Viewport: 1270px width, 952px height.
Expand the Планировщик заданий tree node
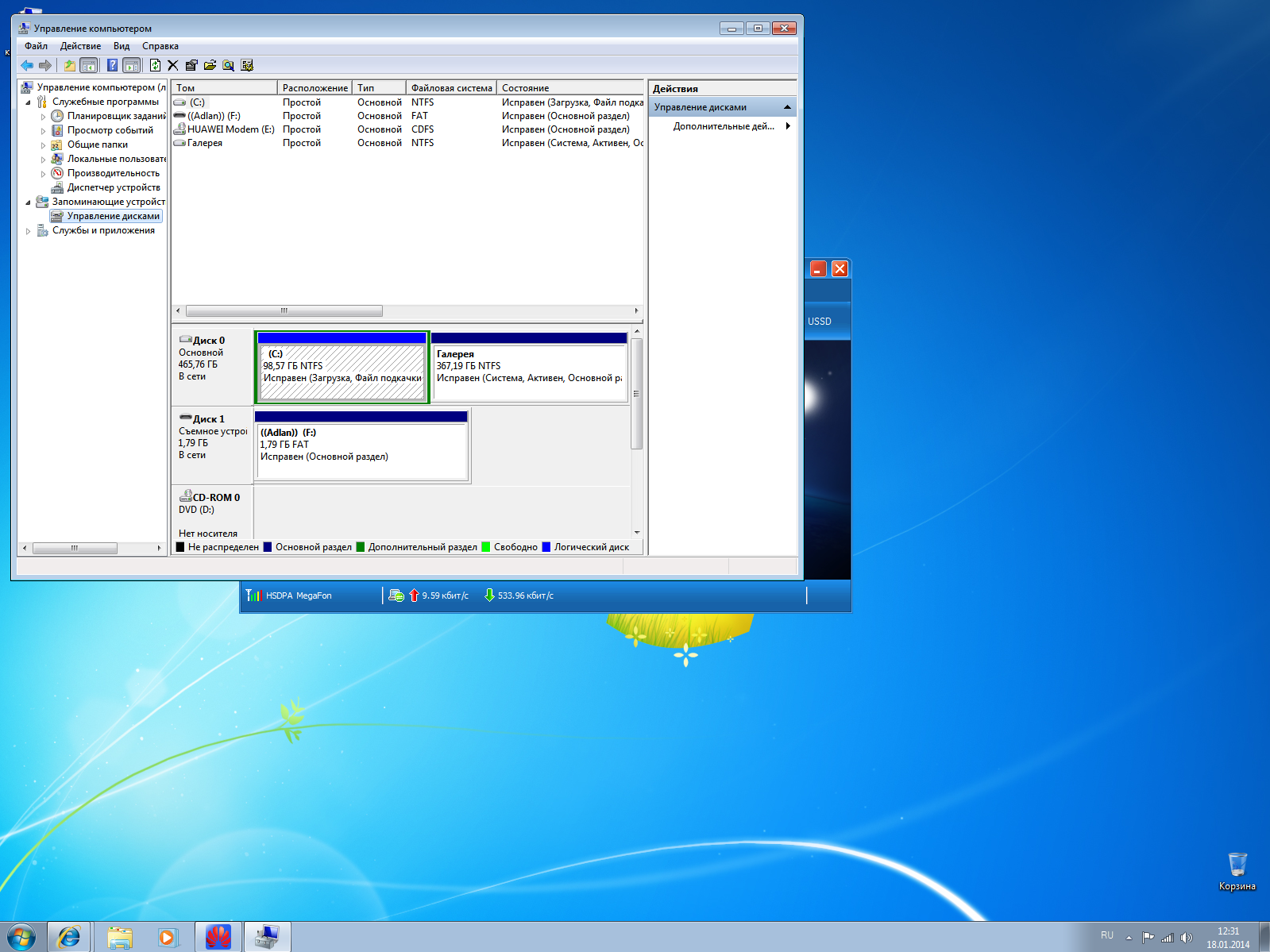pos(44,117)
